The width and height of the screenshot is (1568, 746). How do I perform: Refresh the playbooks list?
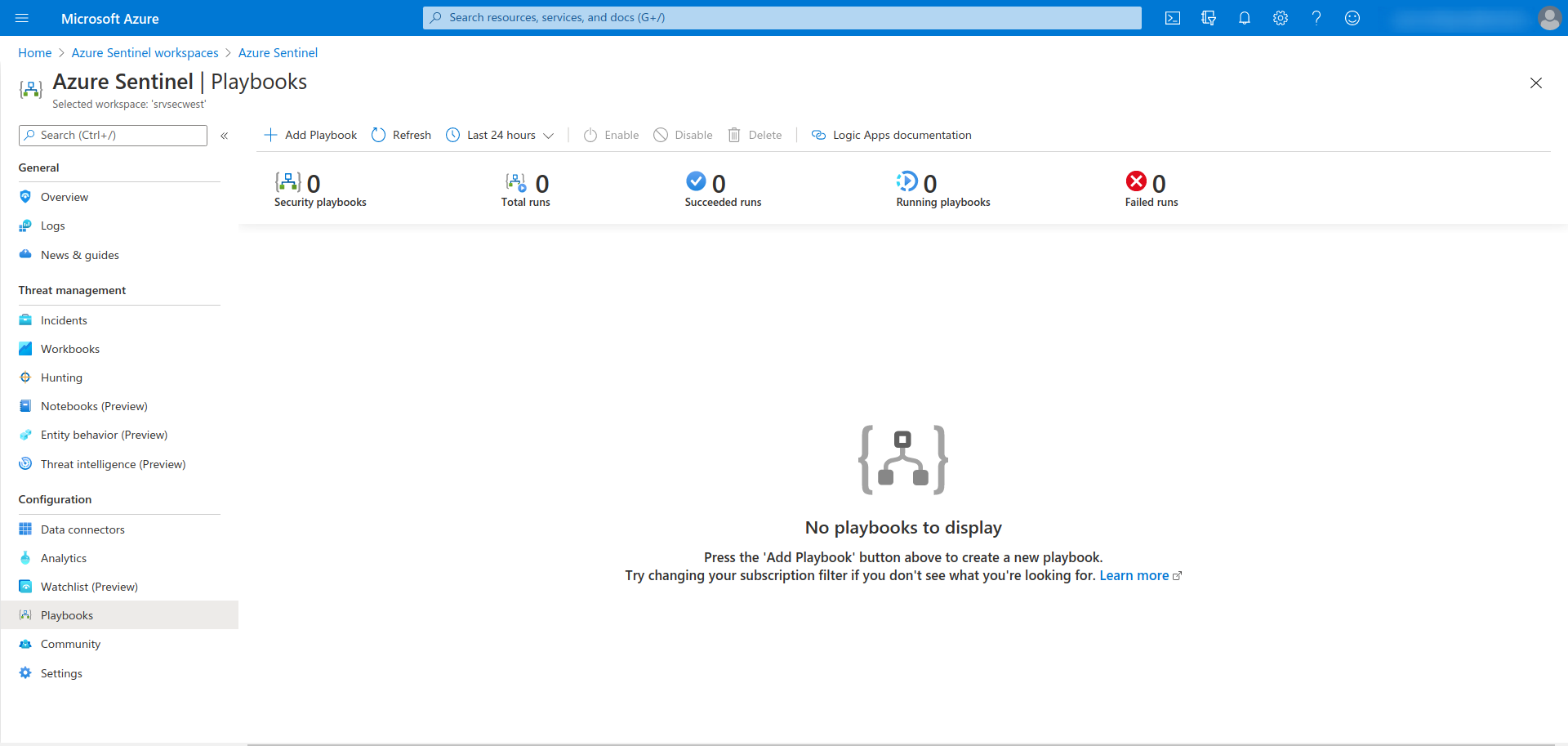(x=401, y=136)
